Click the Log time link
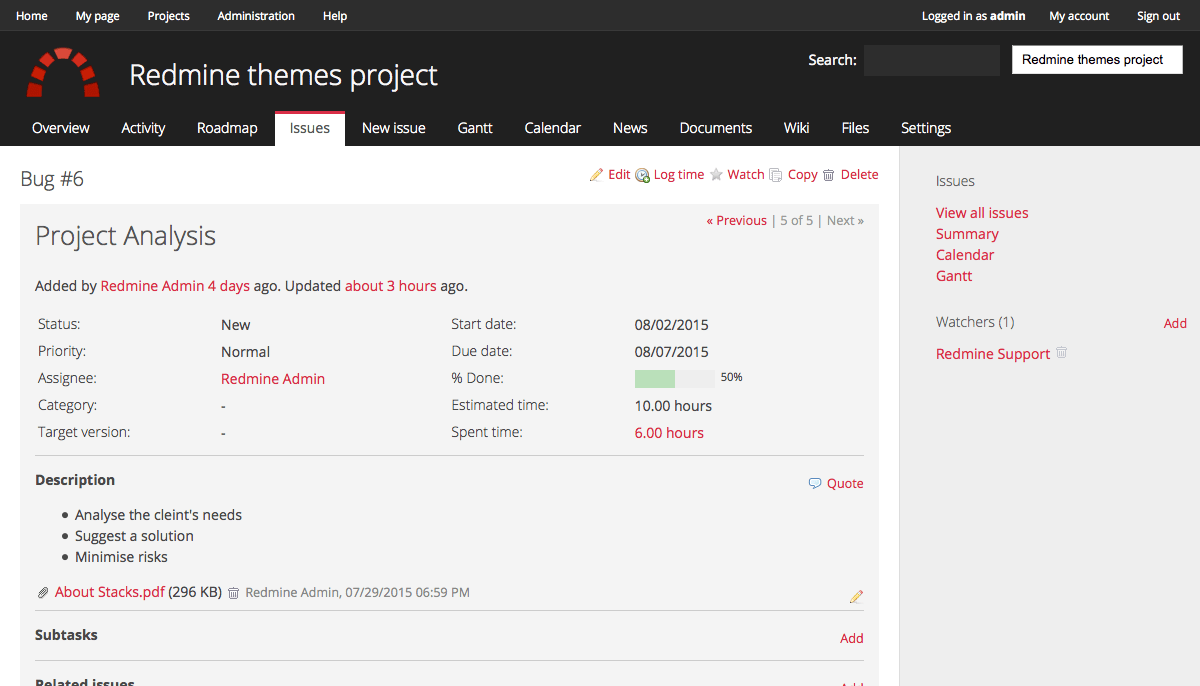 [x=679, y=175]
